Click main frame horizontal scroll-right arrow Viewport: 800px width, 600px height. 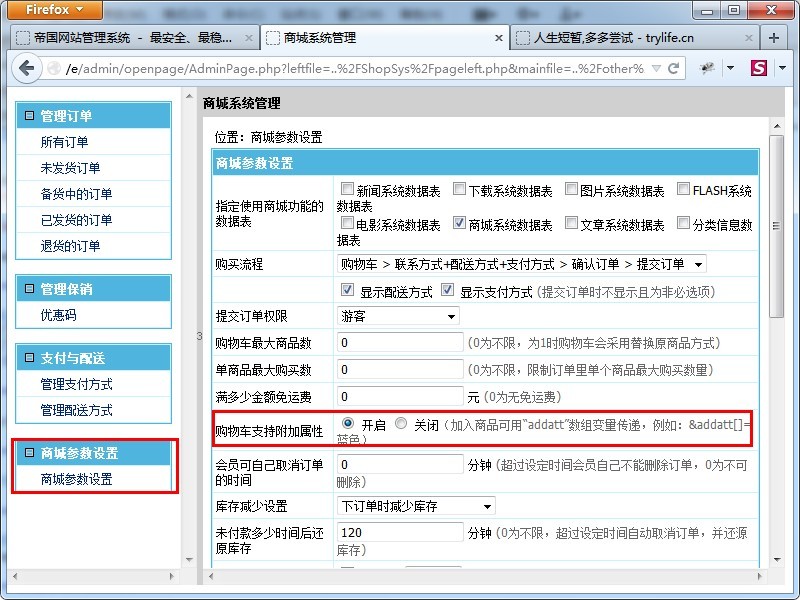click(x=760, y=577)
